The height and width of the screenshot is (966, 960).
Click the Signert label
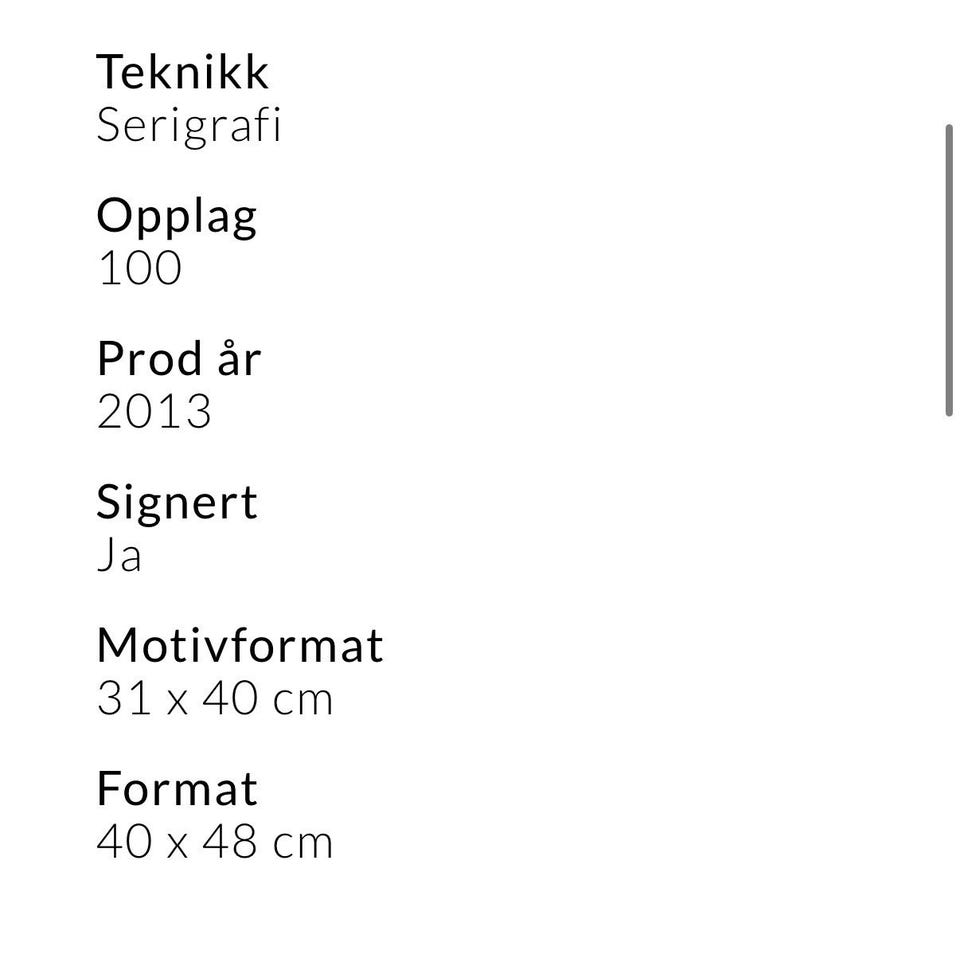[x=177, y=503]
